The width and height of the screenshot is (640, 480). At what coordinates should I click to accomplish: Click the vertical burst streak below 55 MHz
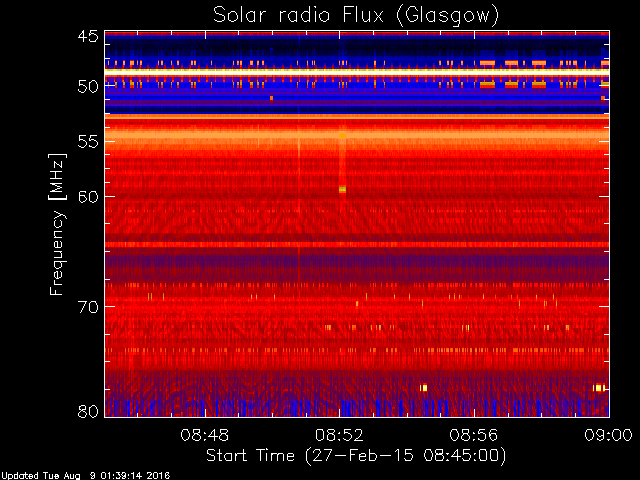(342, 161)
